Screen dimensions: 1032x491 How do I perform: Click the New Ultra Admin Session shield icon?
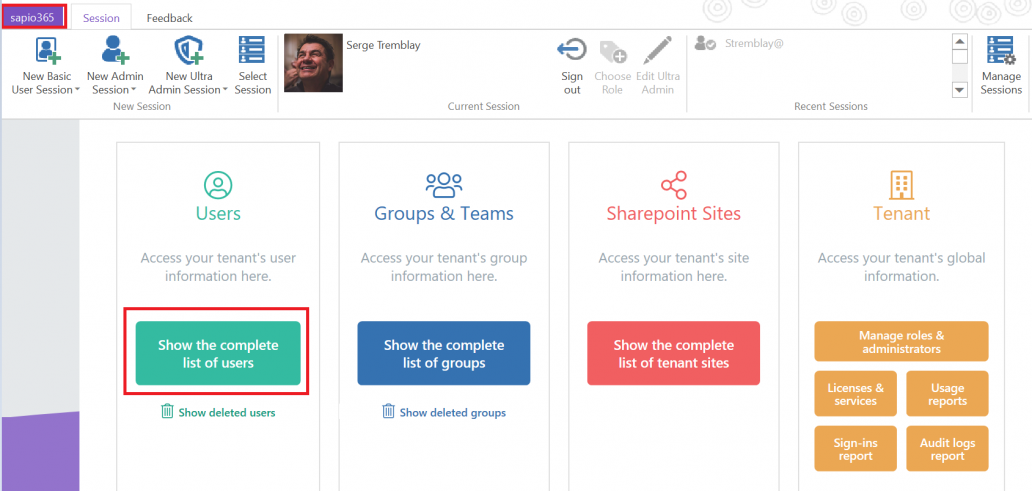[188, 50]
